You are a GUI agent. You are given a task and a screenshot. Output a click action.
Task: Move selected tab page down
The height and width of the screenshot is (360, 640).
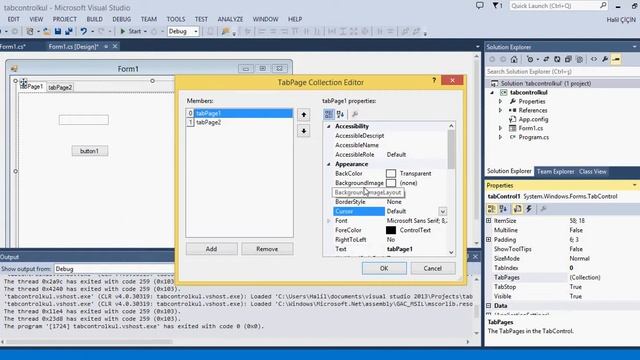click(x=303, y=131)
